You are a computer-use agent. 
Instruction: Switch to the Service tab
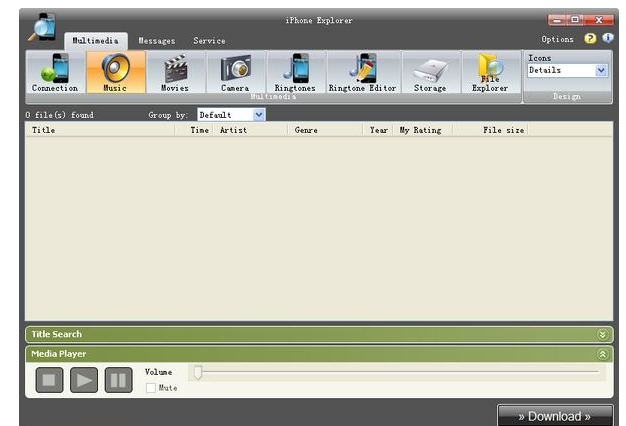click(x=209, y=41)
